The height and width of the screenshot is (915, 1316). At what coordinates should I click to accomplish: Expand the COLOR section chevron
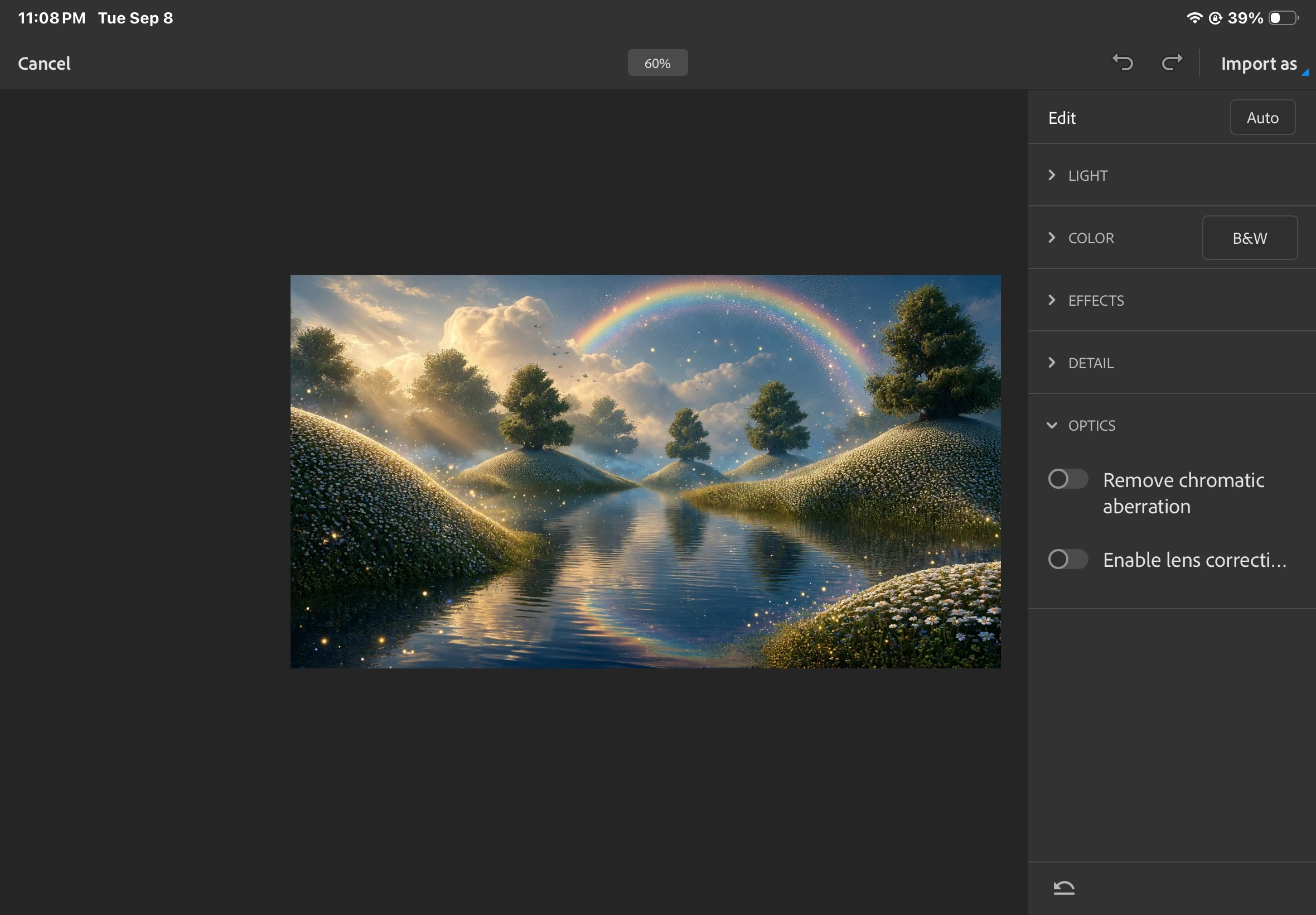1052,237
